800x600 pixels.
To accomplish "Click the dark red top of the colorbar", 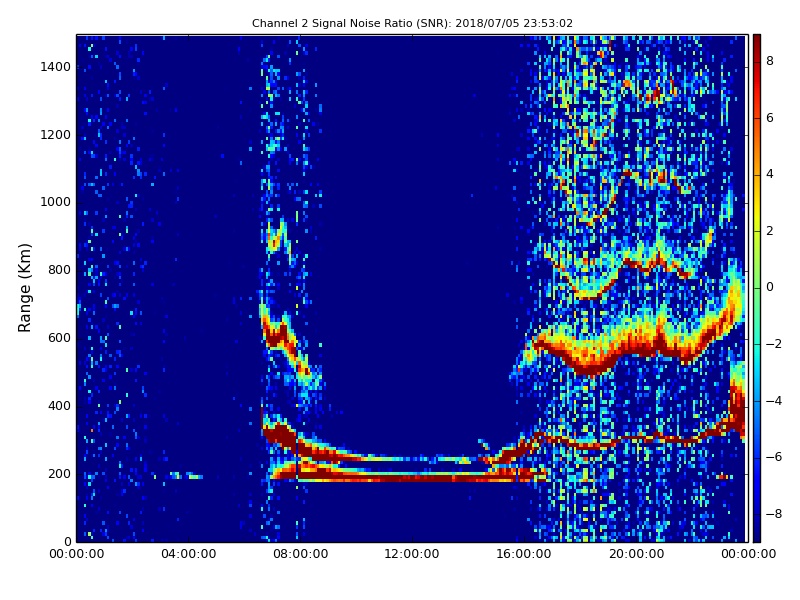I will pyautogui.click(x=757, y=43).
